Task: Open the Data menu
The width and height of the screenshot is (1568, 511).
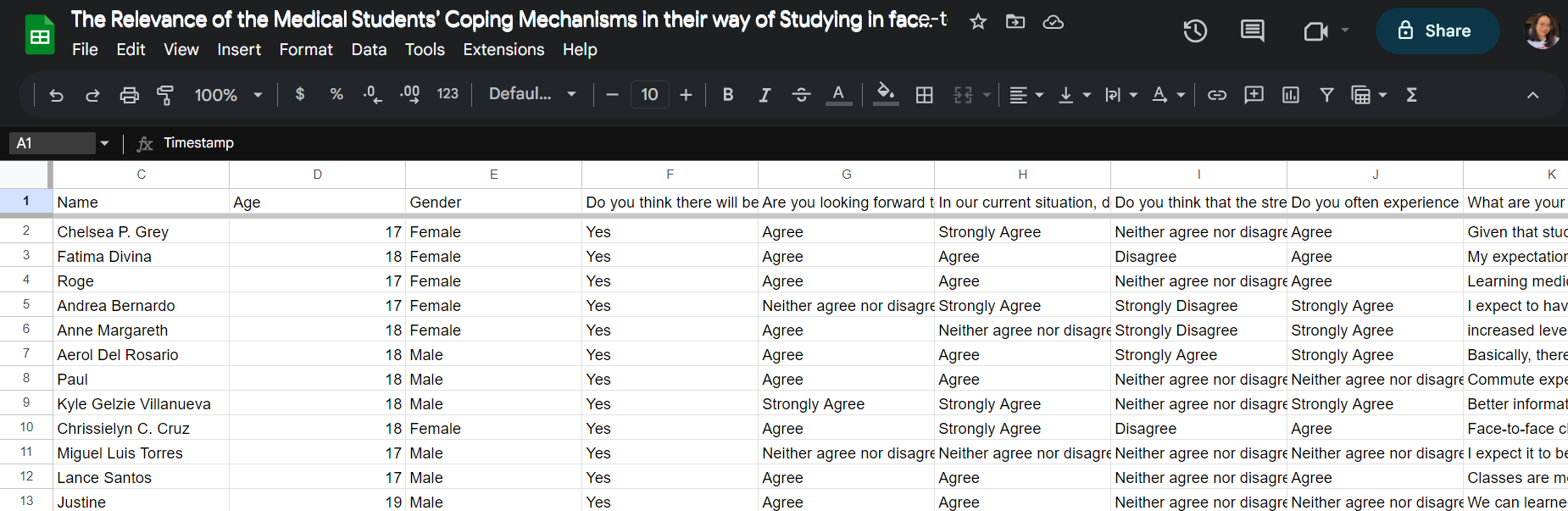Action: click(x=369, y=50)
